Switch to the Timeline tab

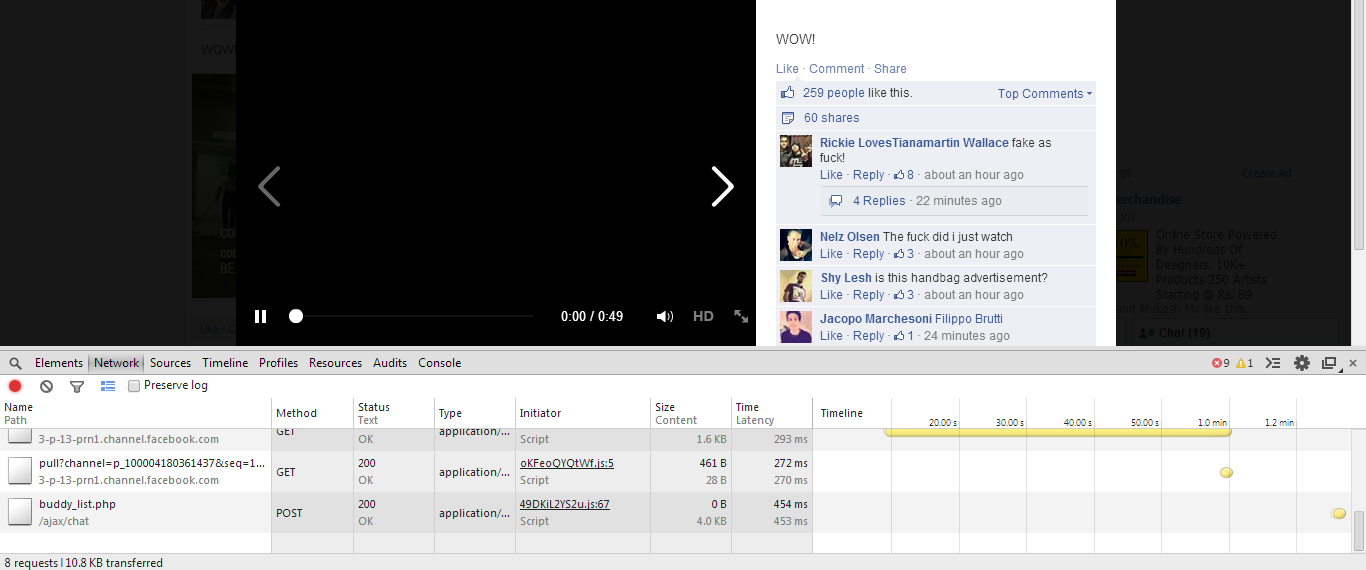(x=225, y=363)
